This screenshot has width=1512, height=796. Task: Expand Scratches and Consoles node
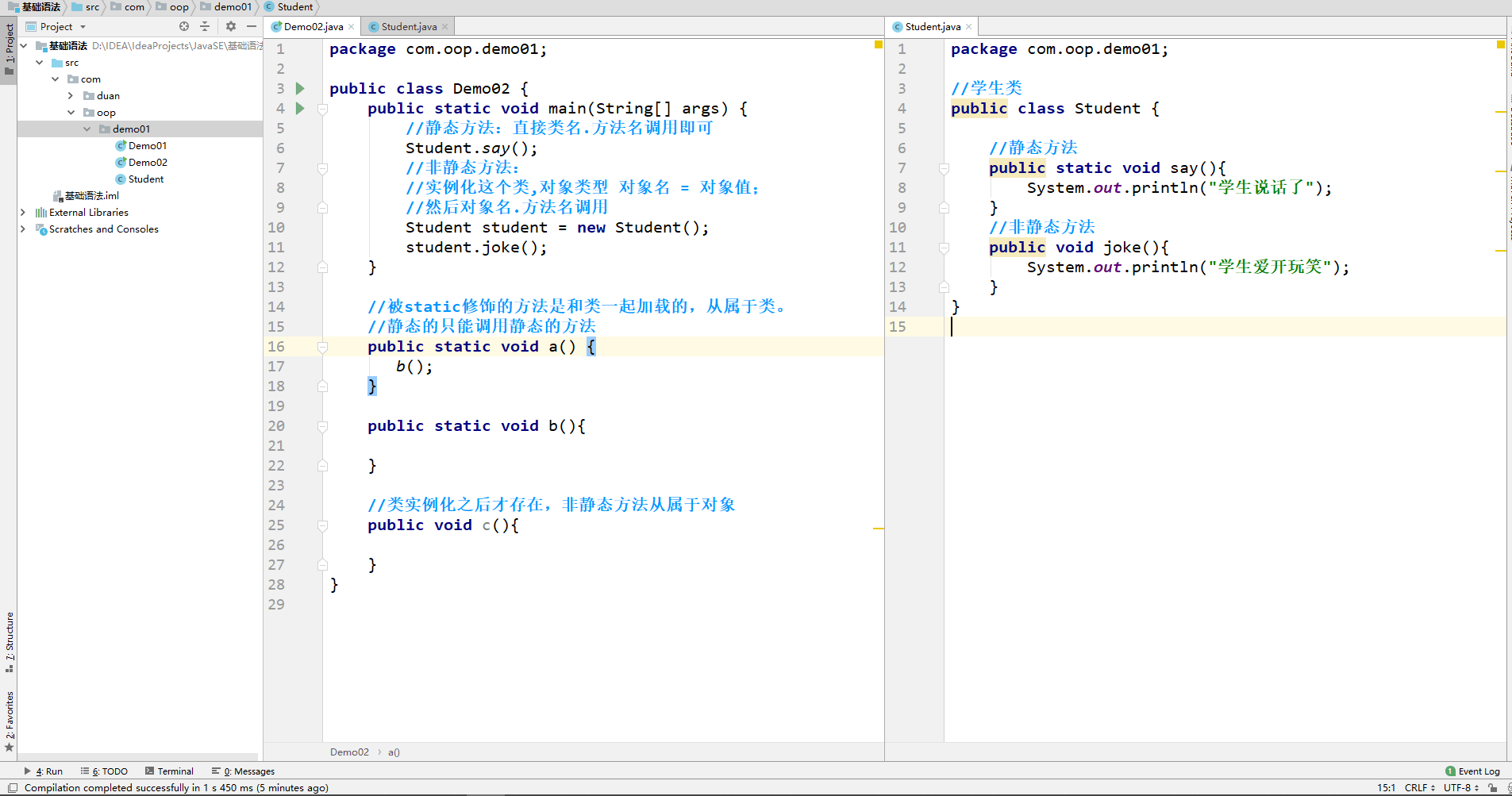coord(24,229)
